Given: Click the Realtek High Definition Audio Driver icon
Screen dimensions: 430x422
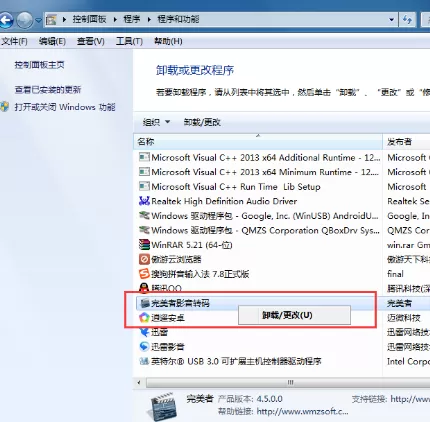Looking at the screenshot, I should click(144, 201).
